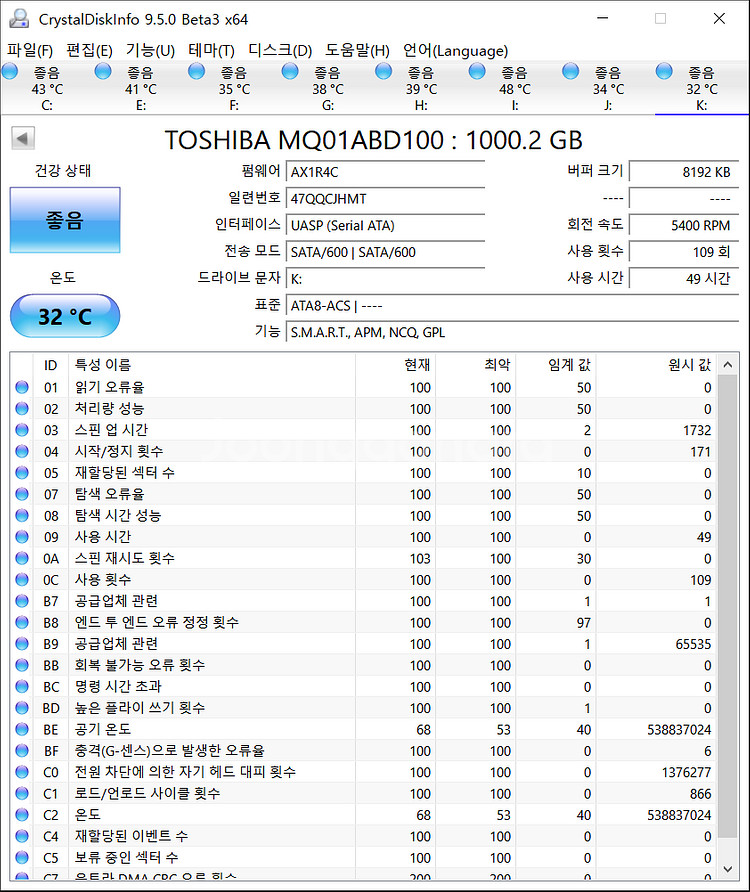Click the 좋음 health status button
The image size is (750, 892).
click(x=65, y=220)
